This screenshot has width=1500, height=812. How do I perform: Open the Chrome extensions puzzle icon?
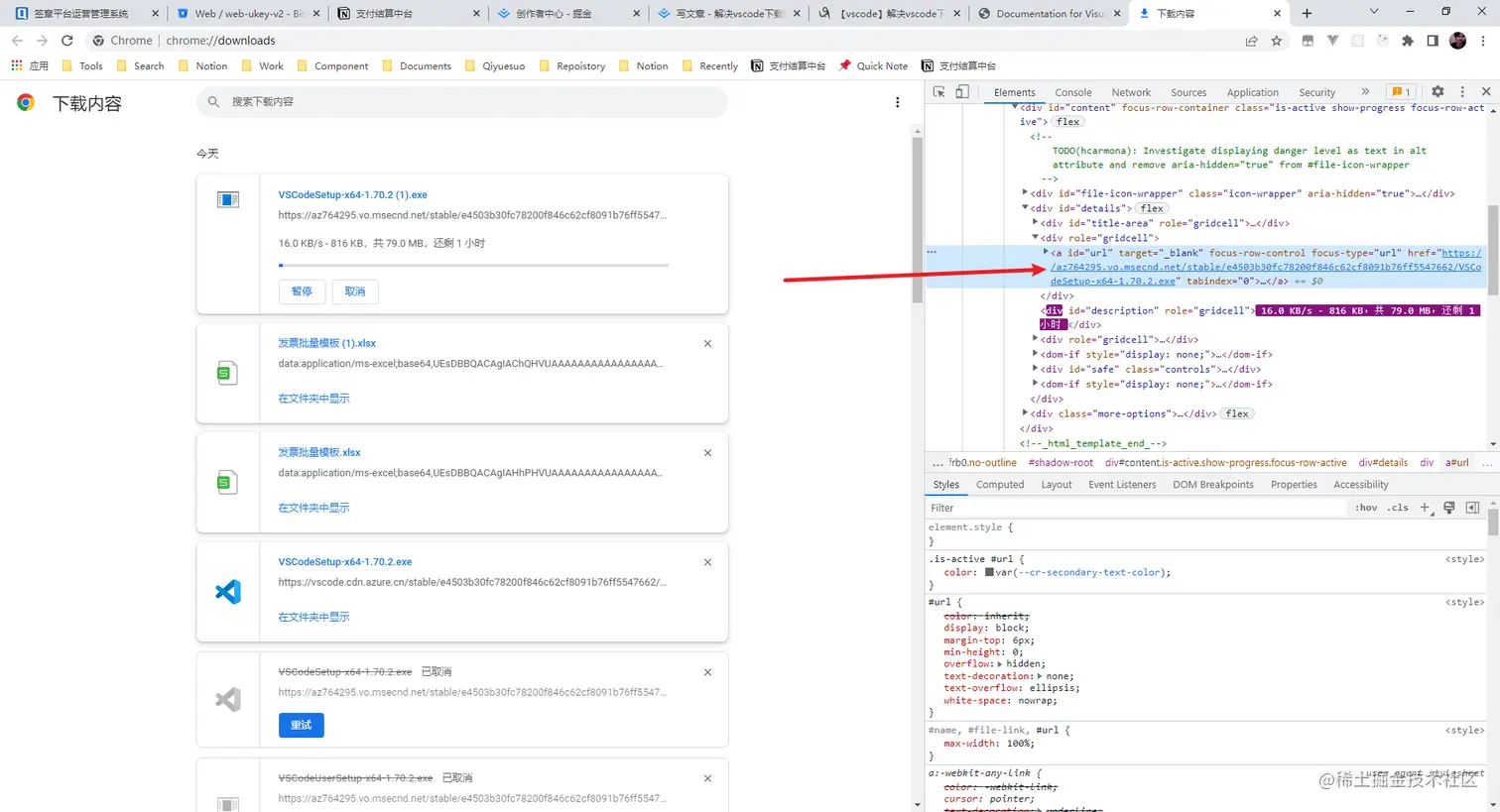click(1407, 41)
